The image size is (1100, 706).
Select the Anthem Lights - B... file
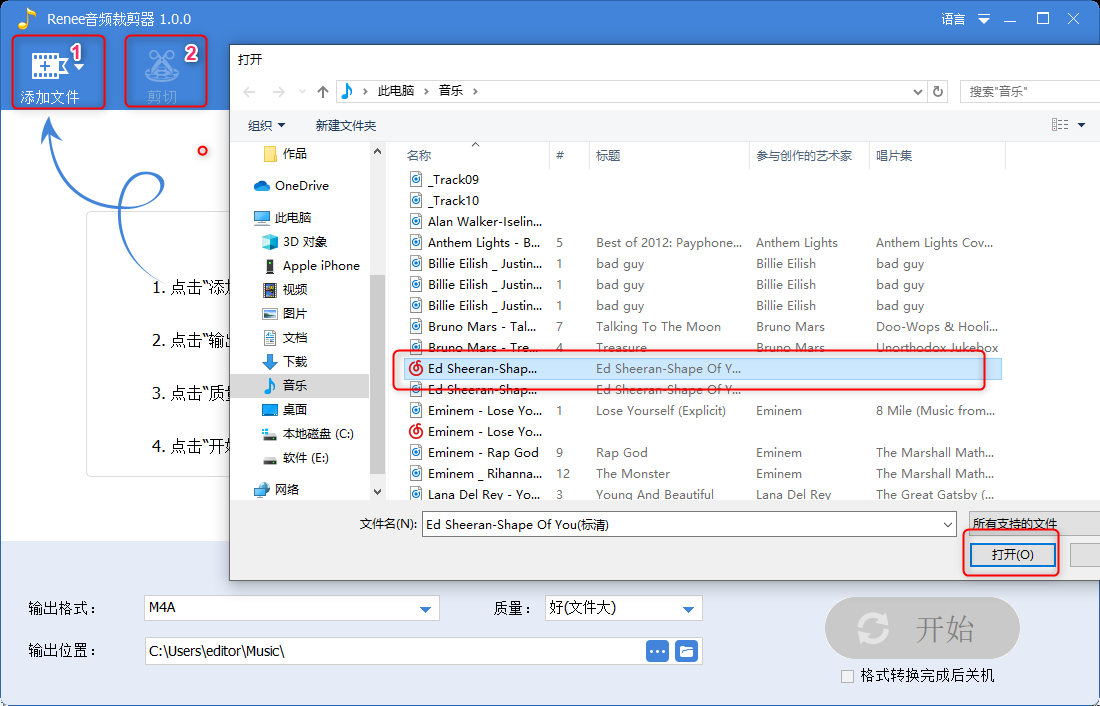484,243
